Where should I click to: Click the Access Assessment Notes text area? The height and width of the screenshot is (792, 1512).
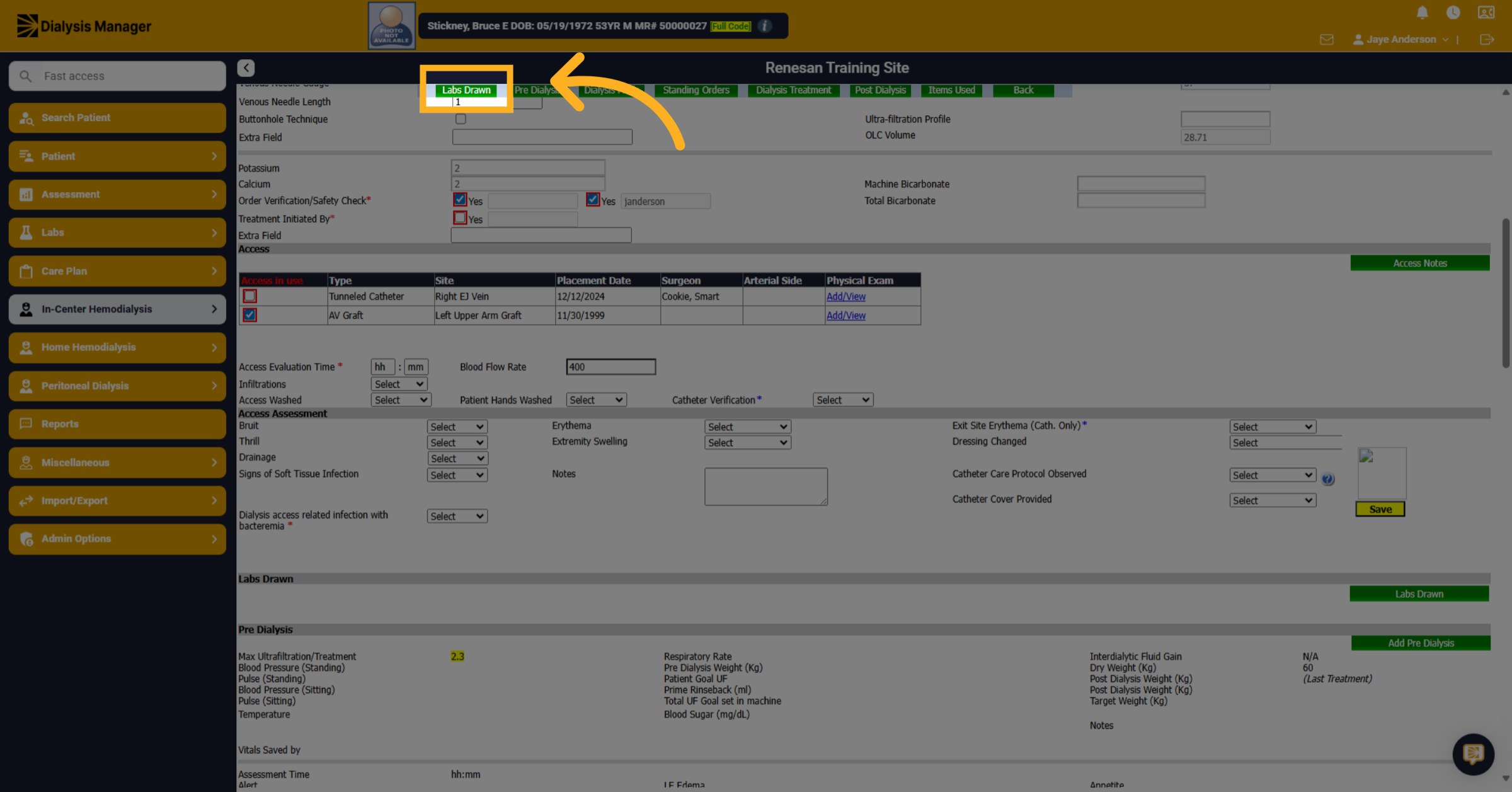[x=765, y=486]
